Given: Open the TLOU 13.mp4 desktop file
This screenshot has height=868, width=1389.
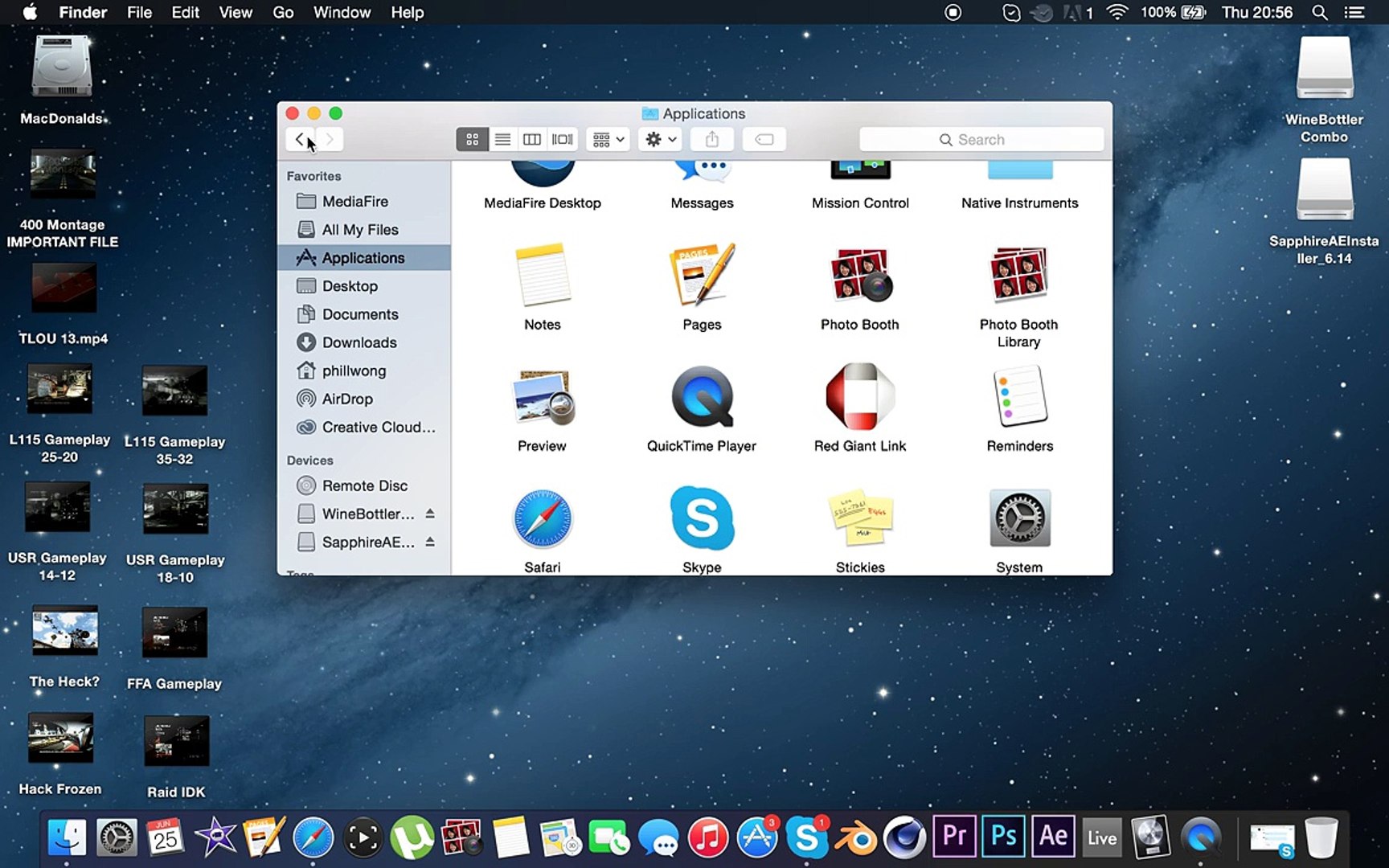Looking at the screenshot, I should 64,289.
